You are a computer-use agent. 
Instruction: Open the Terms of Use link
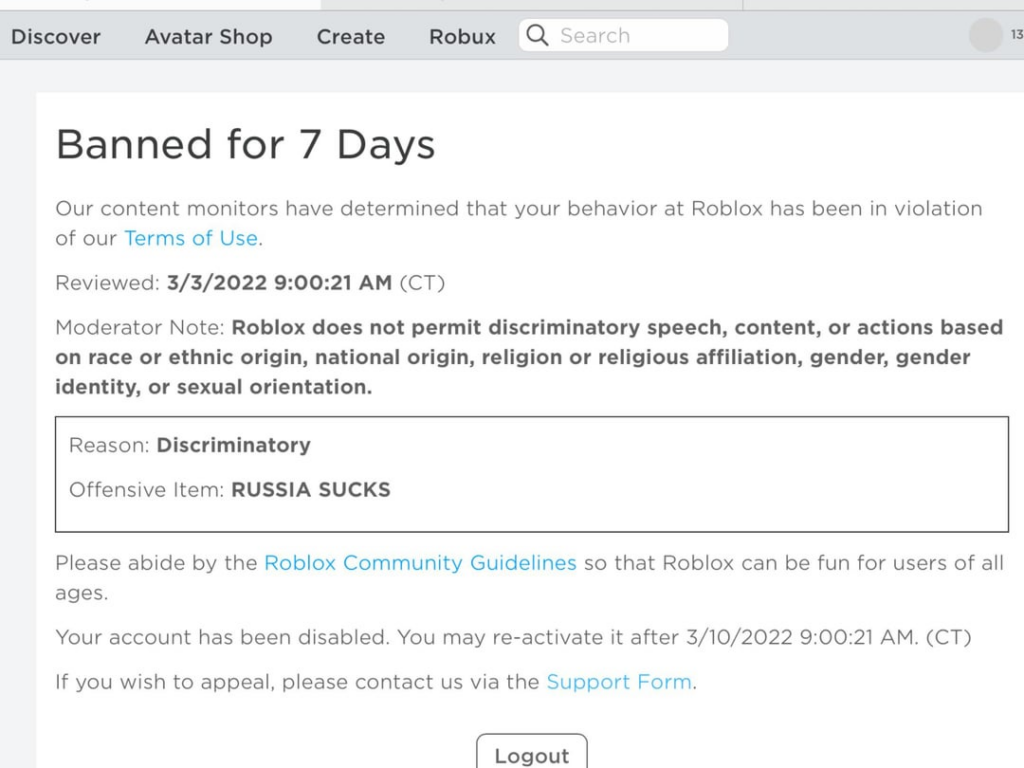point(190,239)
